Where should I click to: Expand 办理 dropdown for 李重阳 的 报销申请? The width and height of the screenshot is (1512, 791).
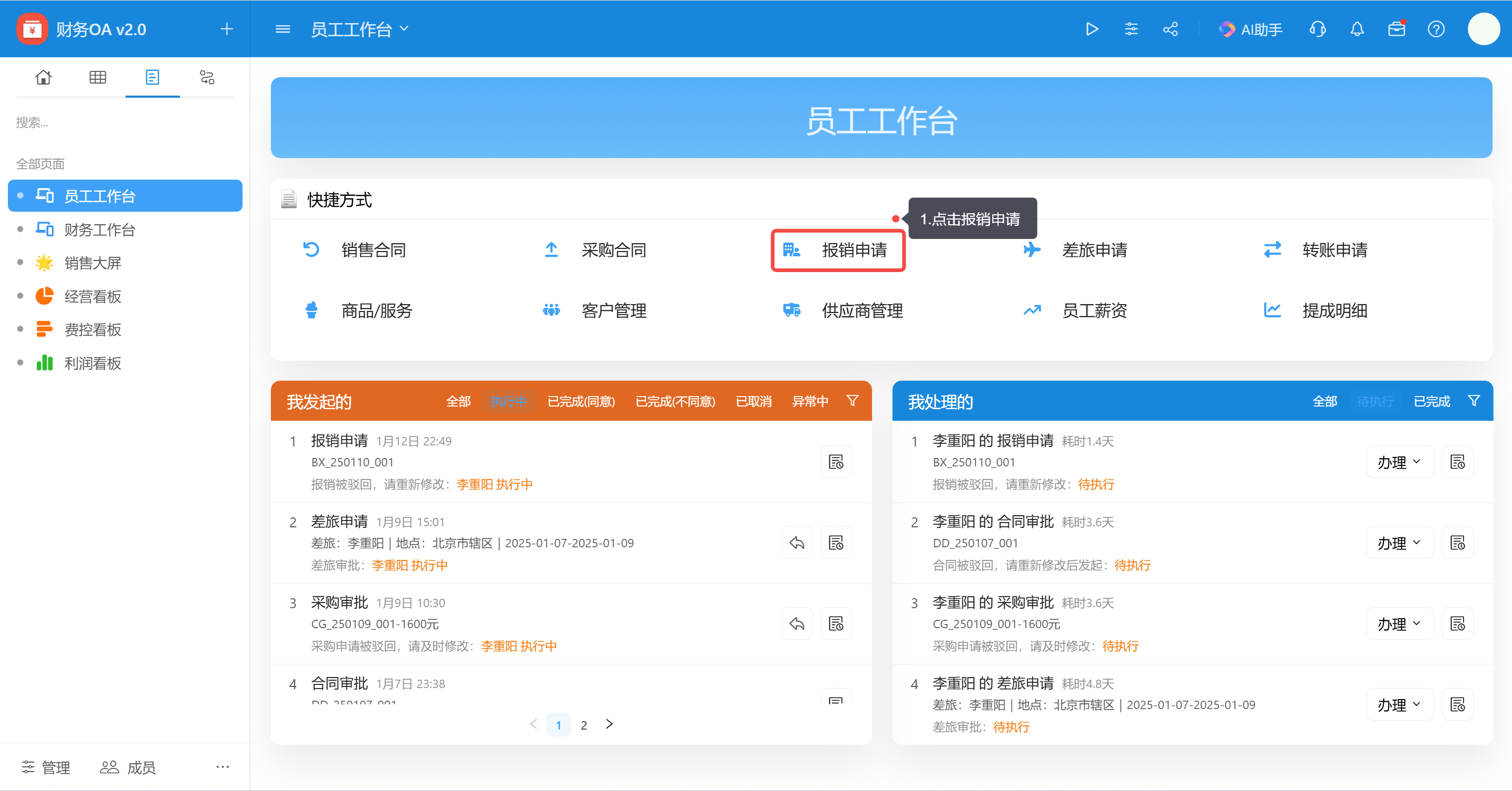1400,462
